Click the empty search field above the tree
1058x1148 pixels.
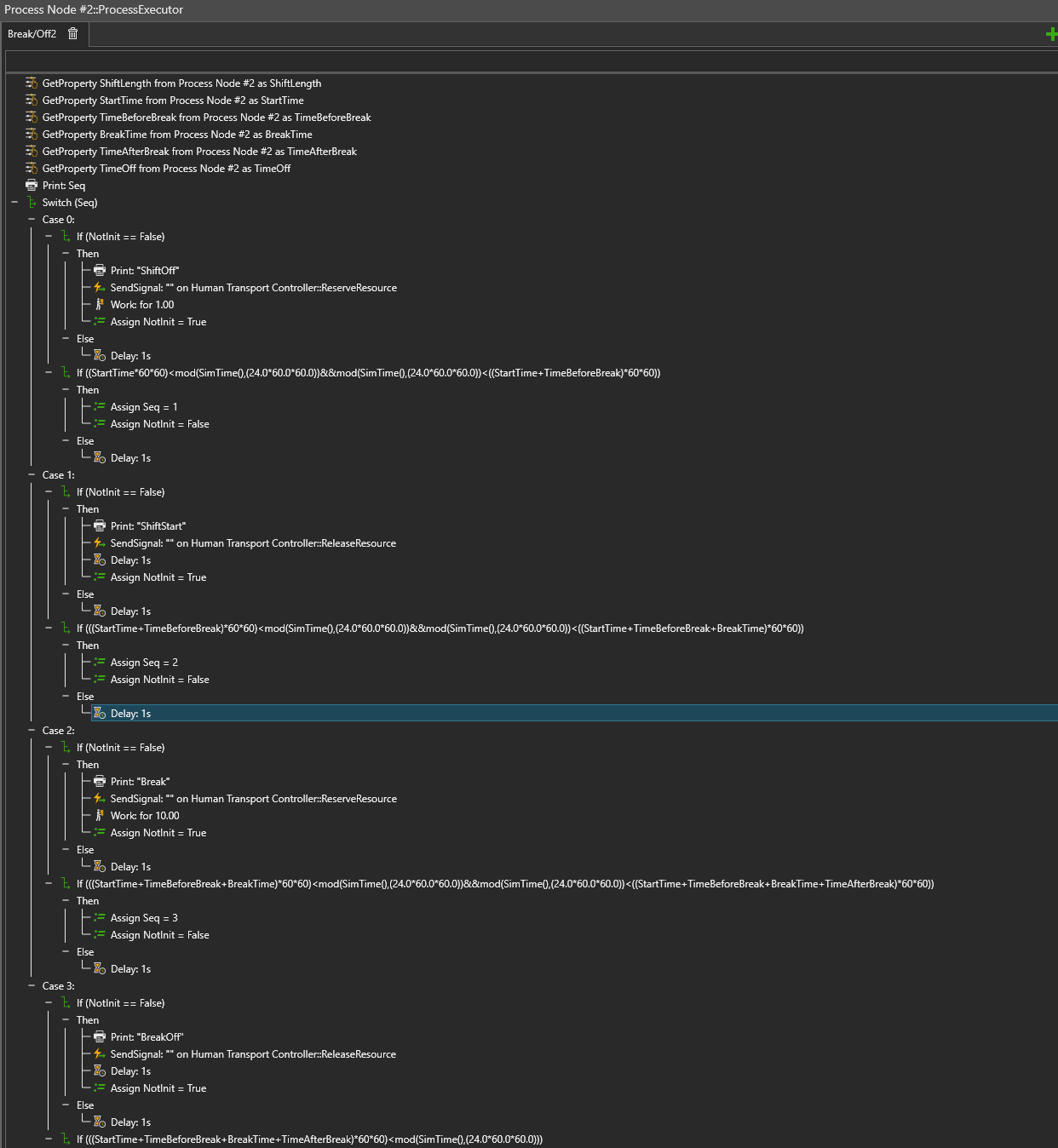(528, 62)
